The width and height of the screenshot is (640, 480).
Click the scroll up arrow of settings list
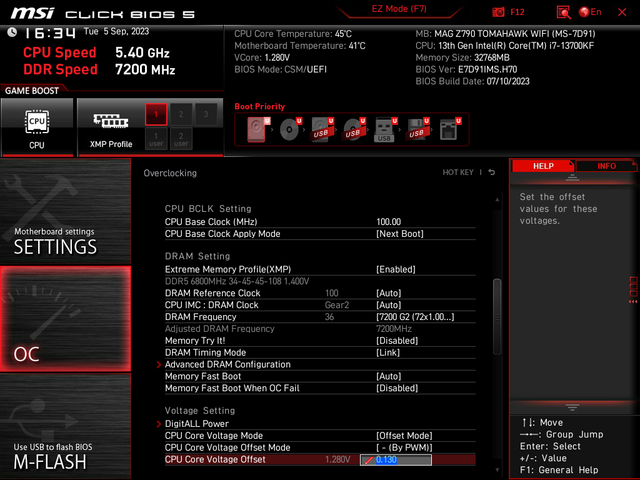point(497,200)
